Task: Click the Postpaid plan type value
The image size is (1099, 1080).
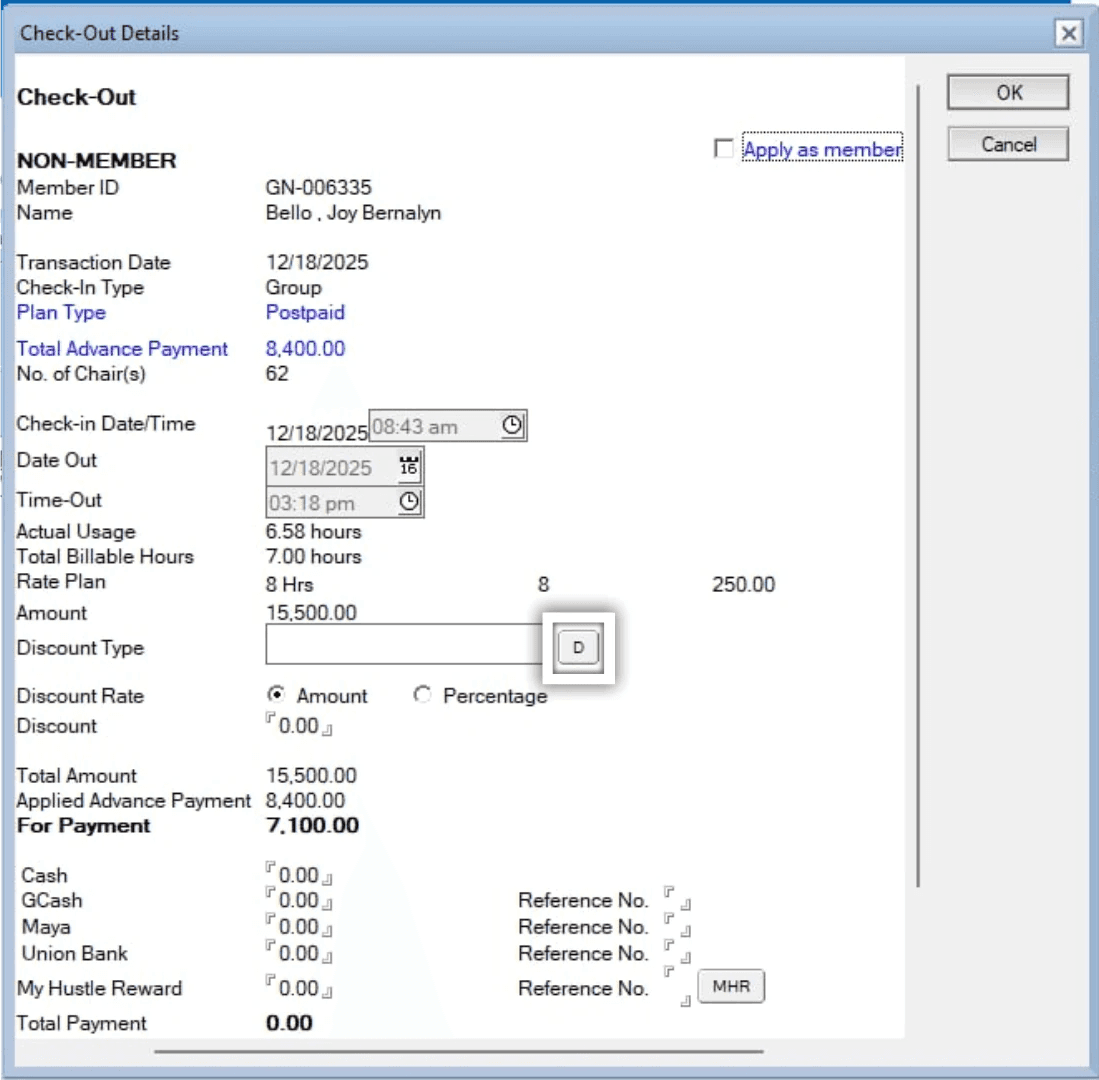Action: pos(305,313)
